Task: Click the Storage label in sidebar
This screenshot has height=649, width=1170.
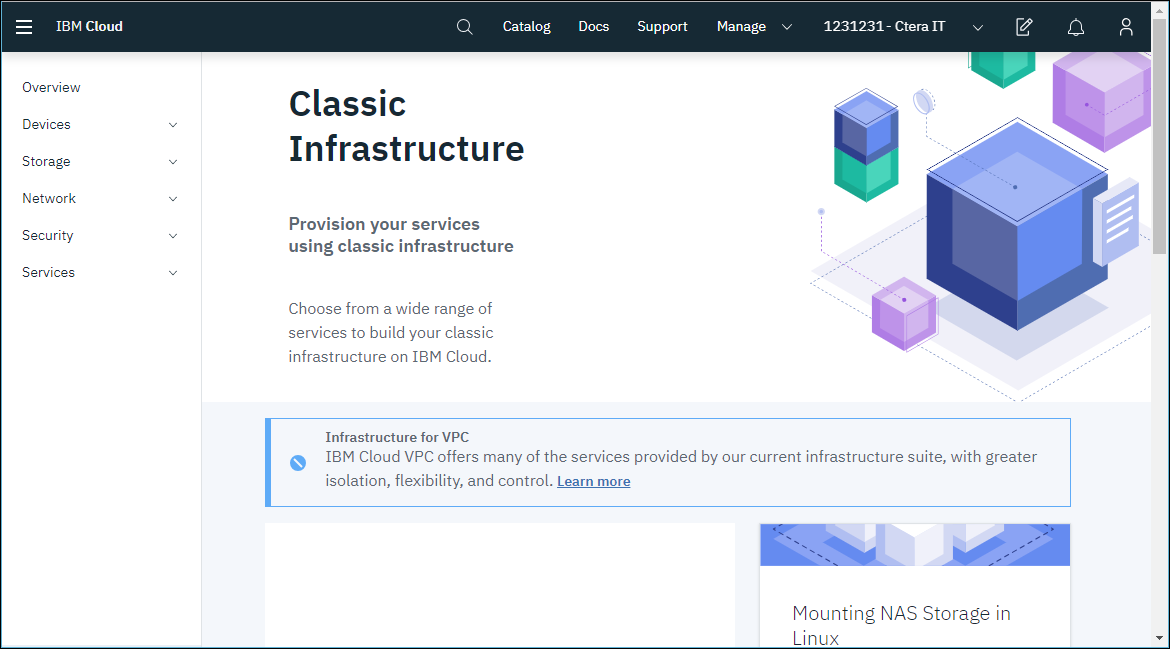Action: click(46, 162)
